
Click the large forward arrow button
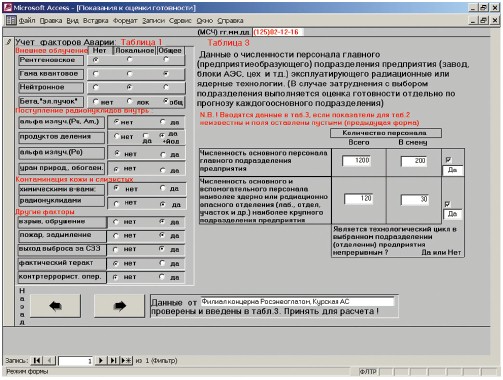coord(120,305)
